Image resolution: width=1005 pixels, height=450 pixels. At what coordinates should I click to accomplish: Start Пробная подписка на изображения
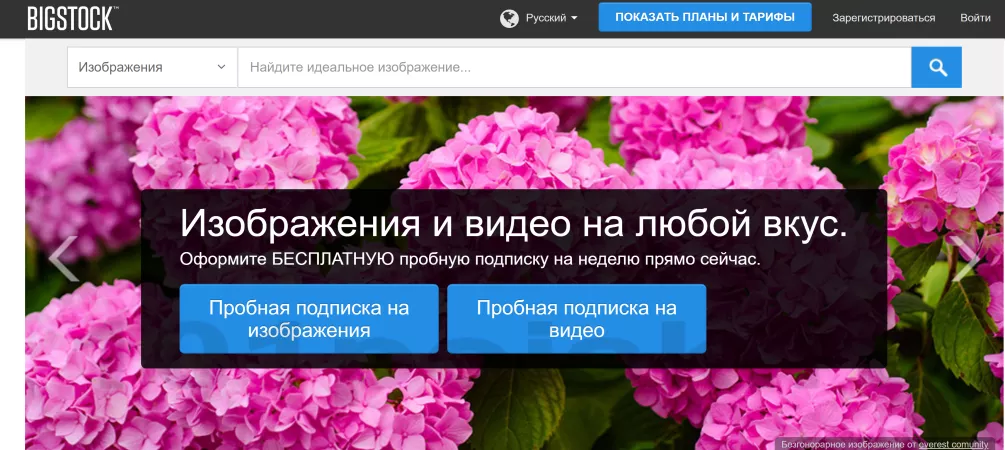click(x=309, y=319)
